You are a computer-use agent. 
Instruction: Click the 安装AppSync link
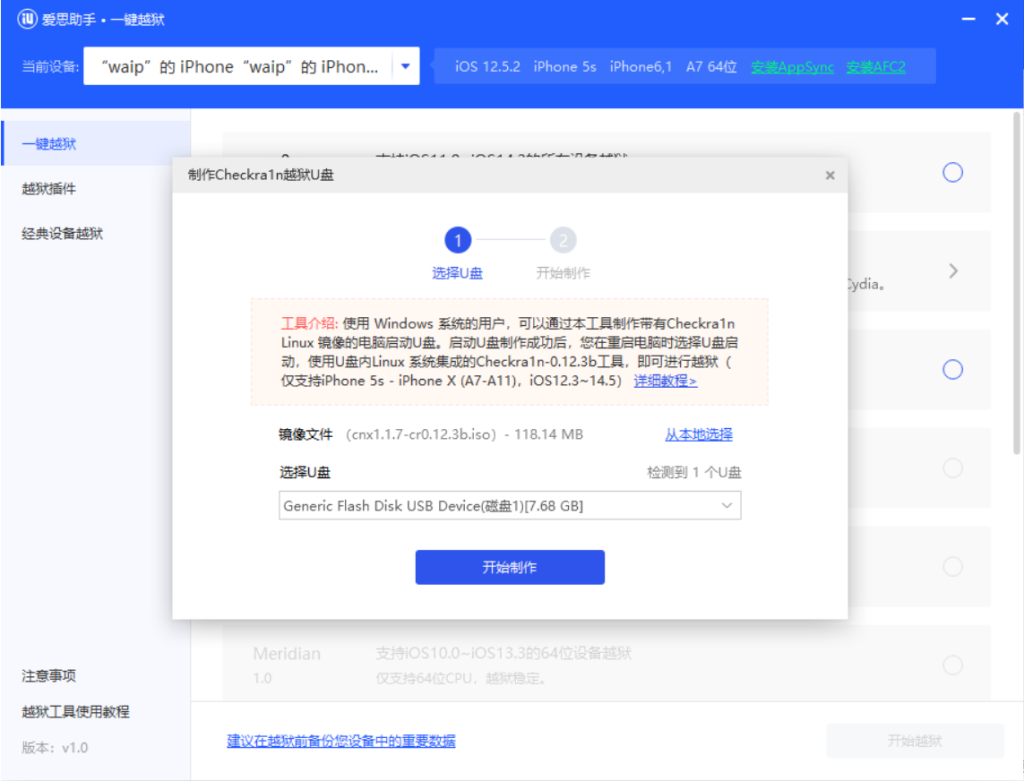pyautogui.click(x=792, y=67)
